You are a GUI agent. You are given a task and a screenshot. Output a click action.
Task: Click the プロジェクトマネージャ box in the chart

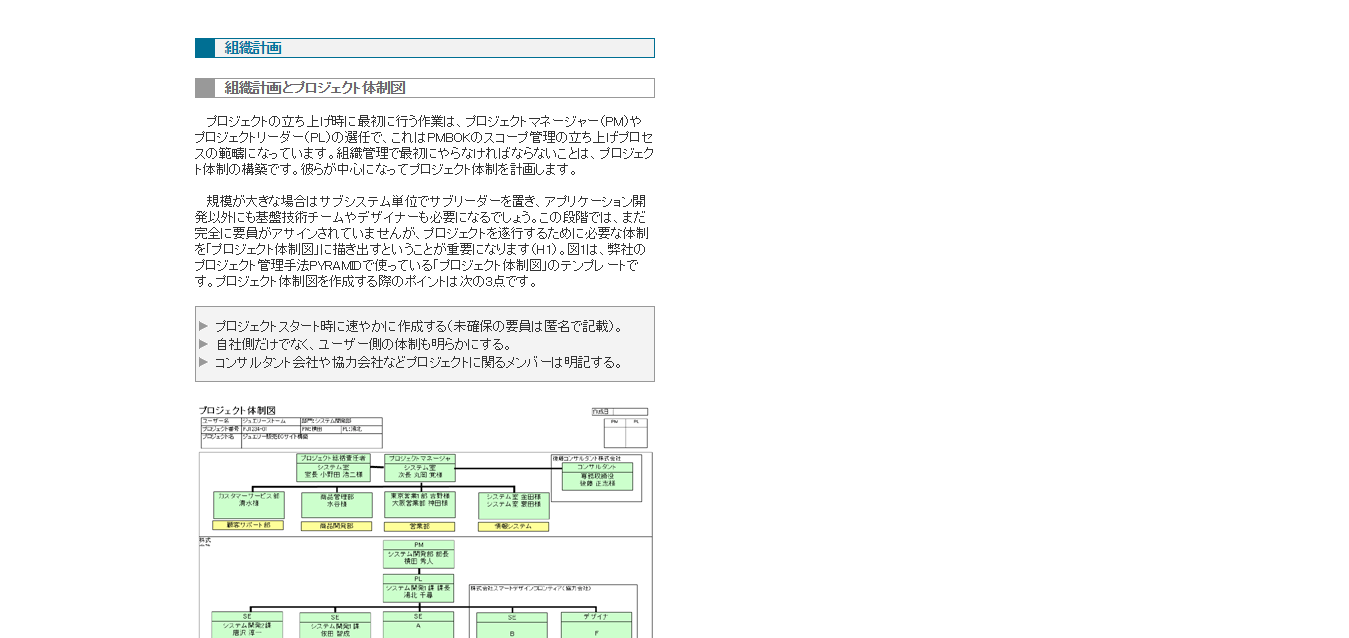point(419,468)
